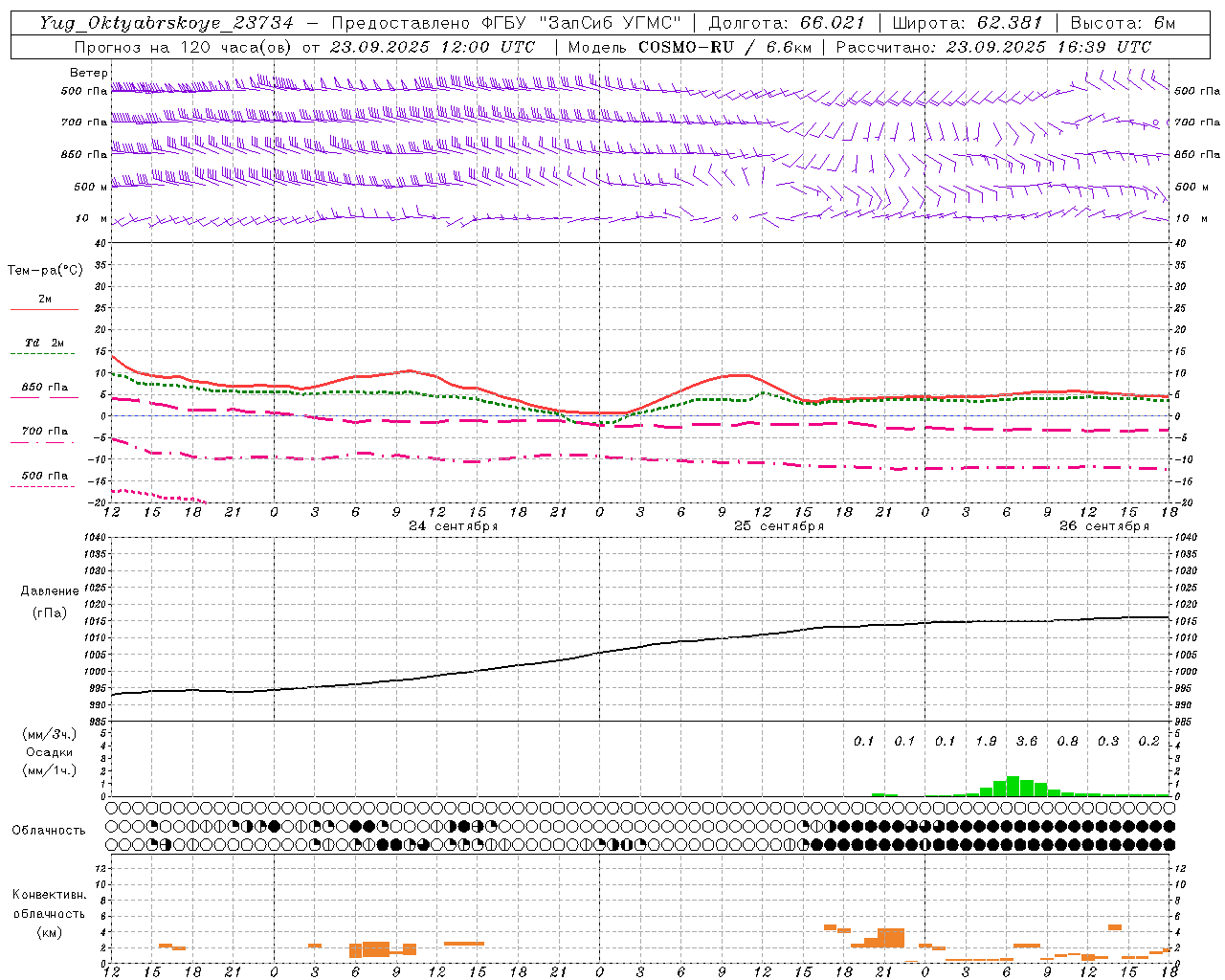Click the Давление pressure panel label
The height and width of the screenshot is (980, 1225).
pos(50,591)
